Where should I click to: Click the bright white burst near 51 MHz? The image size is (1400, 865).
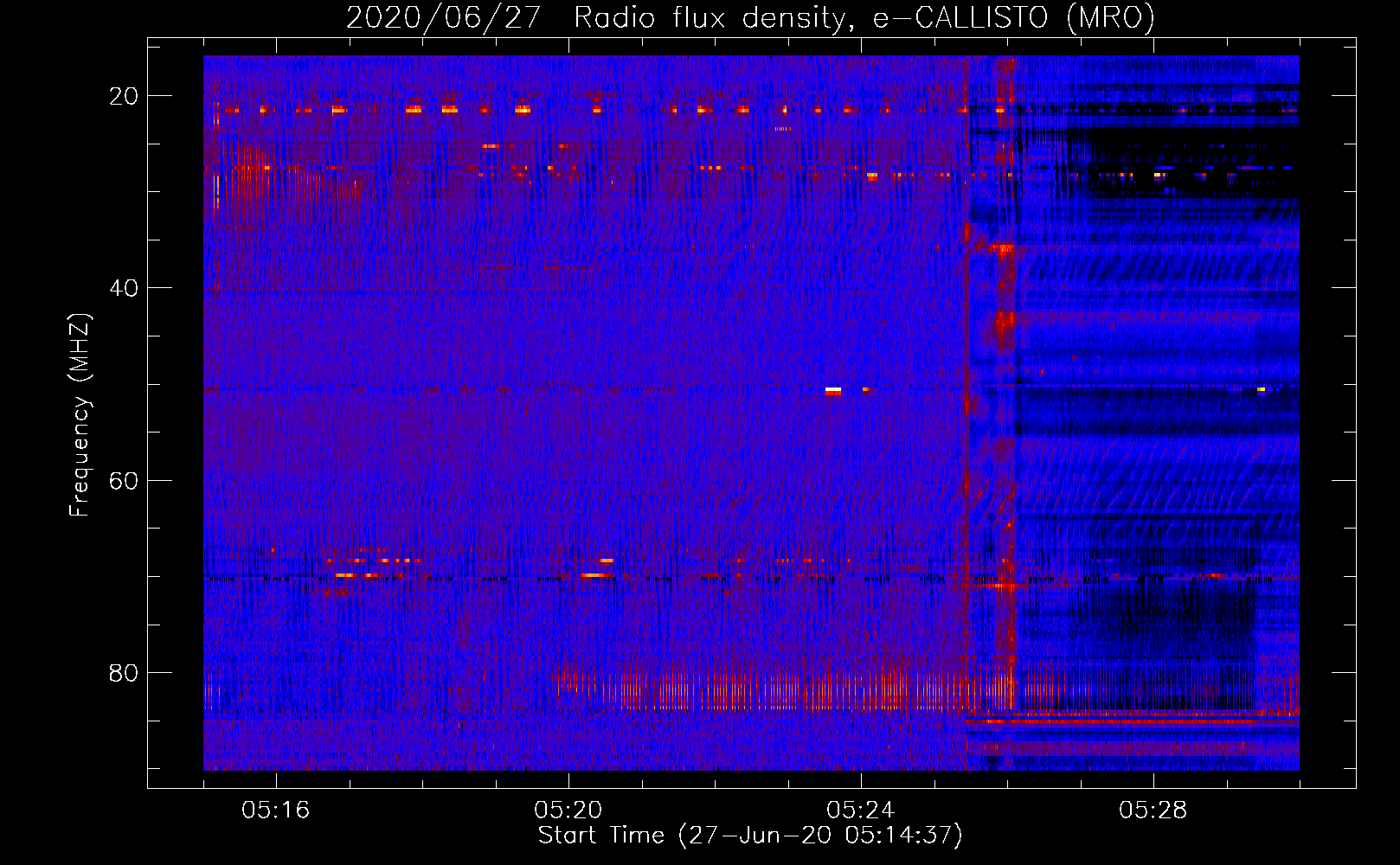pos(832,391)
